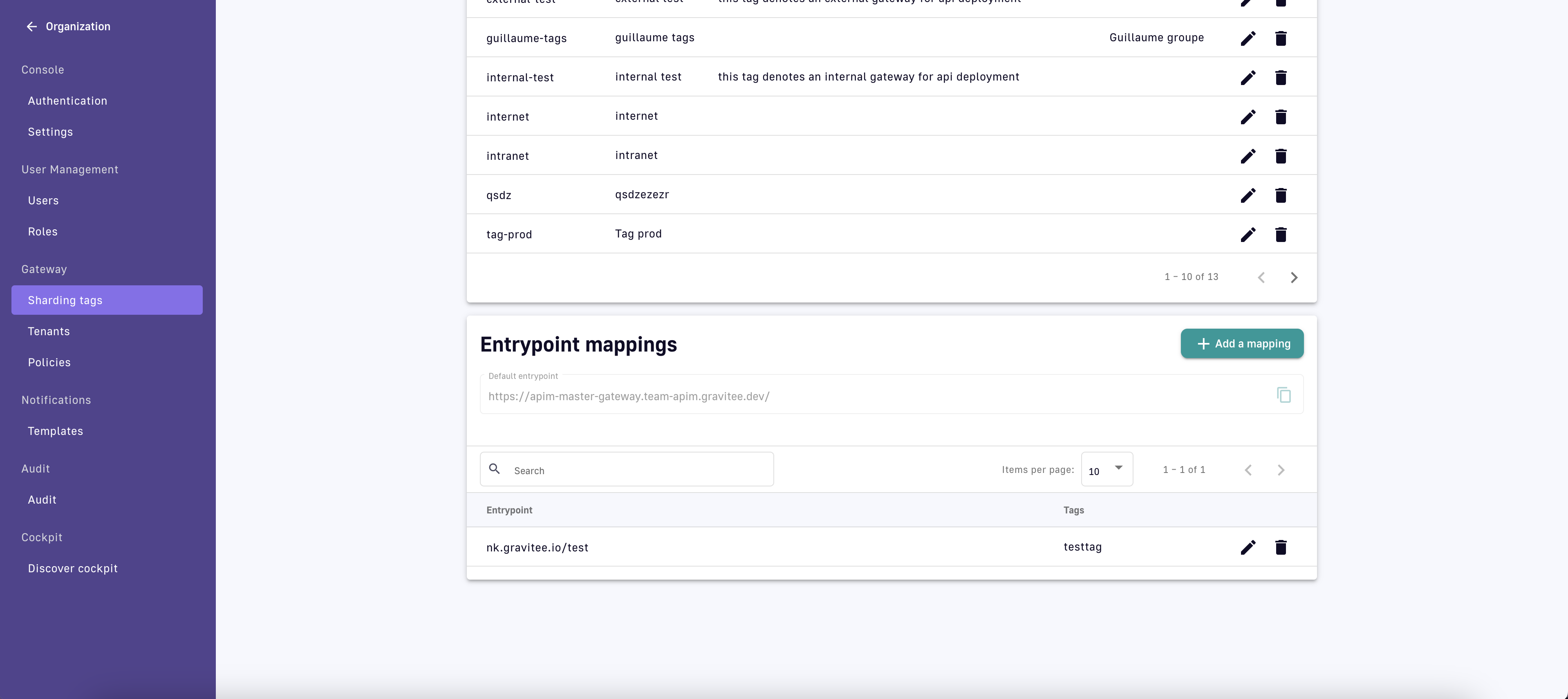Go back to Organization with the arrow

(31, 26)
